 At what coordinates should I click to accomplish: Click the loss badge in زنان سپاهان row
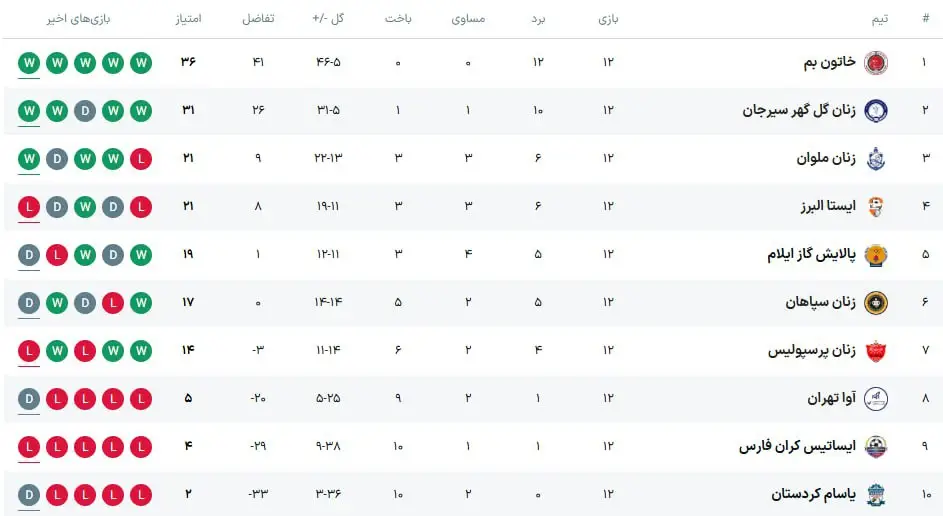(113, 302)
